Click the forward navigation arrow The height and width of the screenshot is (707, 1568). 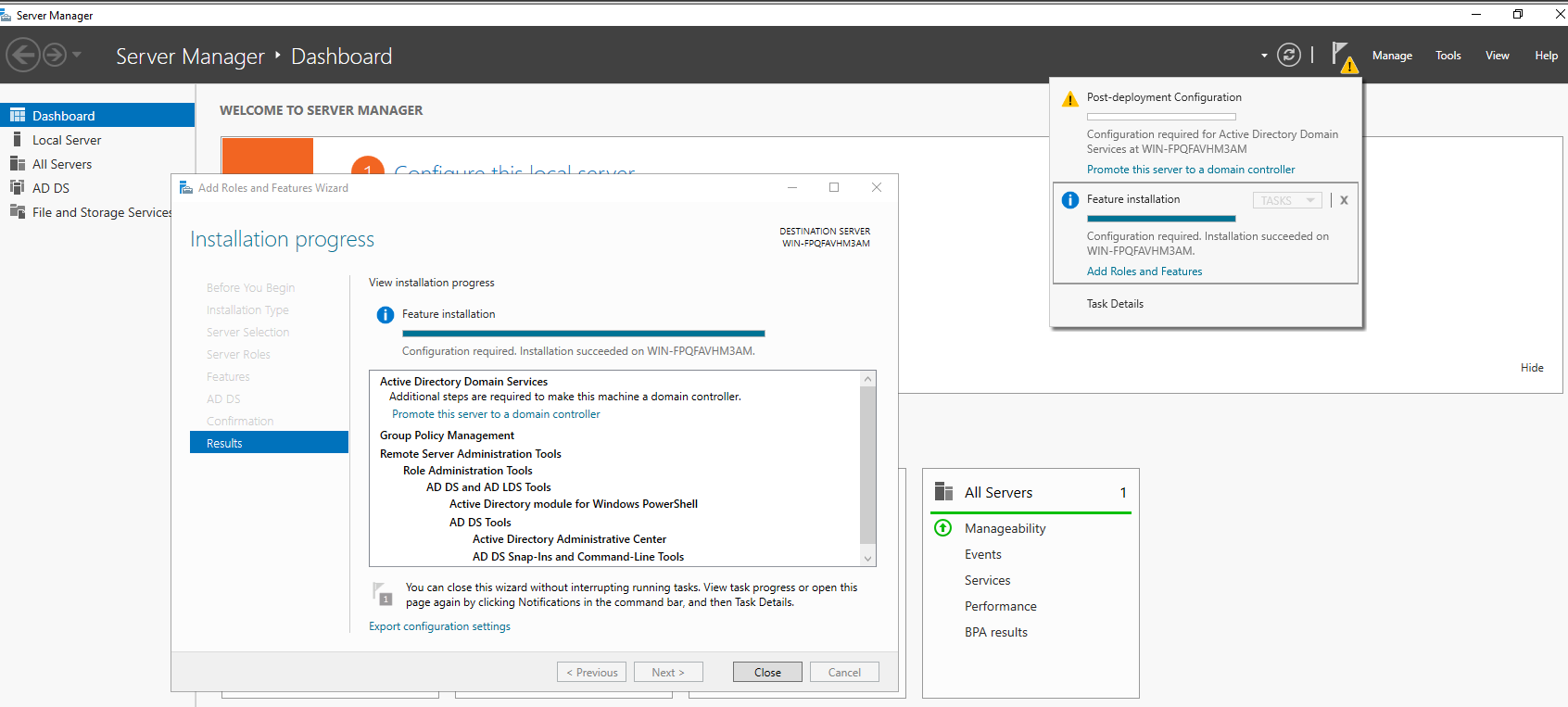[55, 56]
